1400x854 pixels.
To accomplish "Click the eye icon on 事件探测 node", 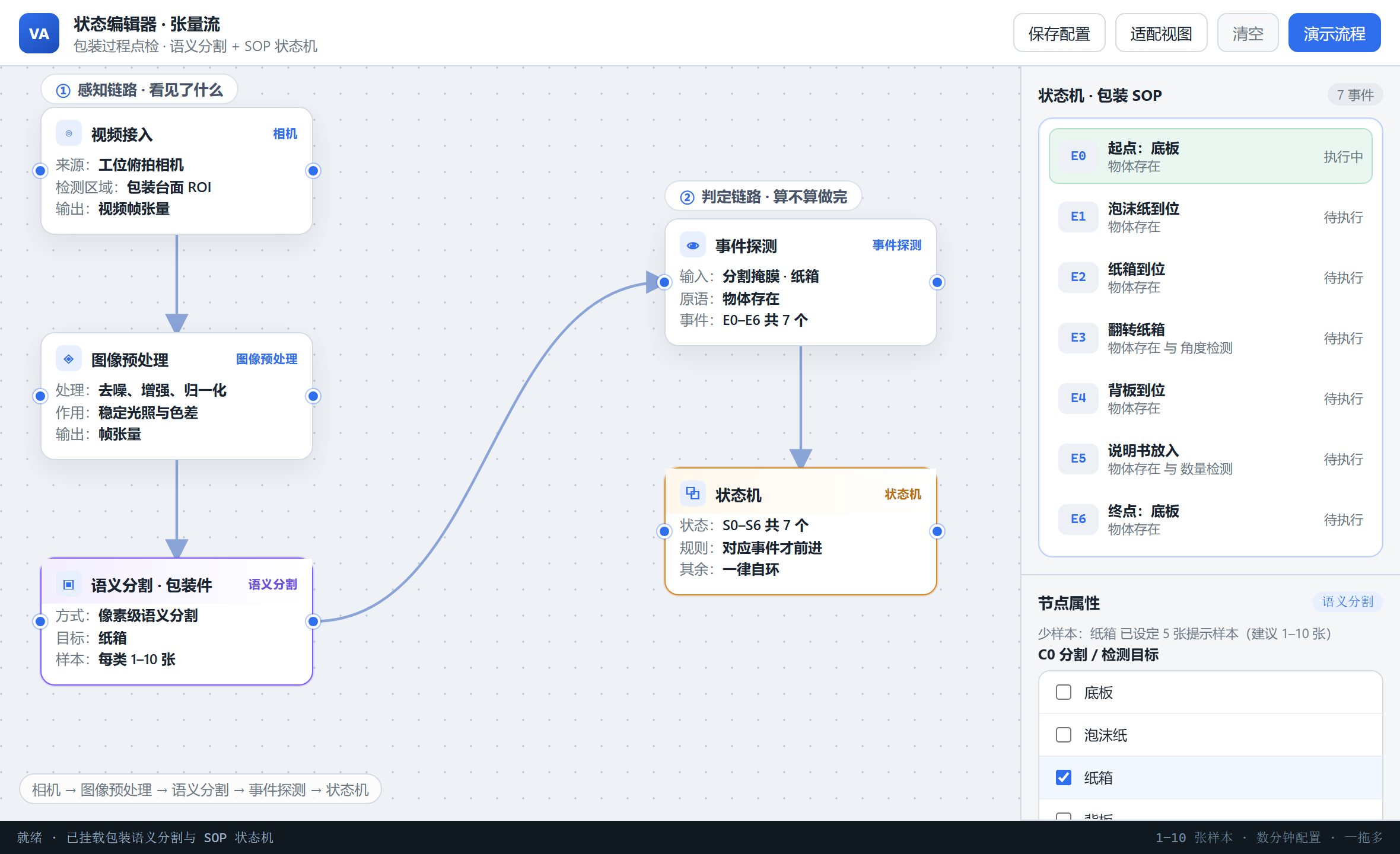I will tap(693, 245).
